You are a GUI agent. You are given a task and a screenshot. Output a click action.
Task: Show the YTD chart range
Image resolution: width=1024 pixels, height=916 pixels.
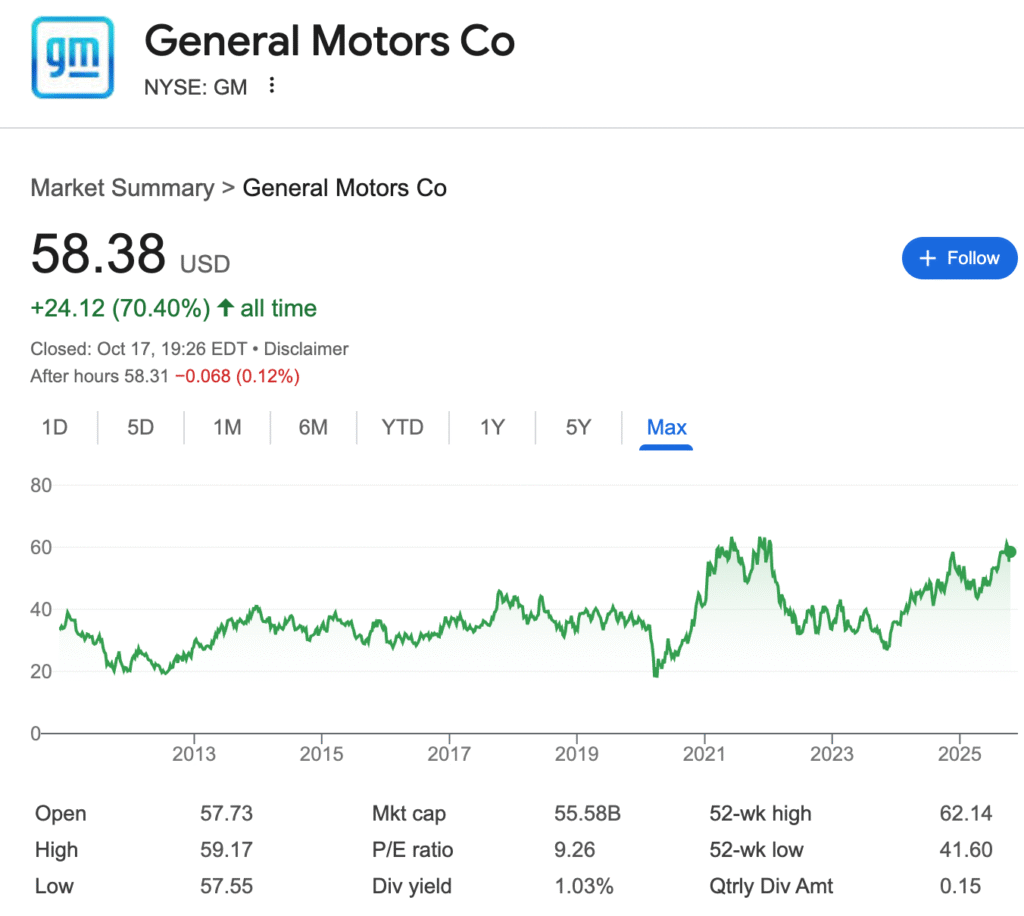[x=402, y=428]
